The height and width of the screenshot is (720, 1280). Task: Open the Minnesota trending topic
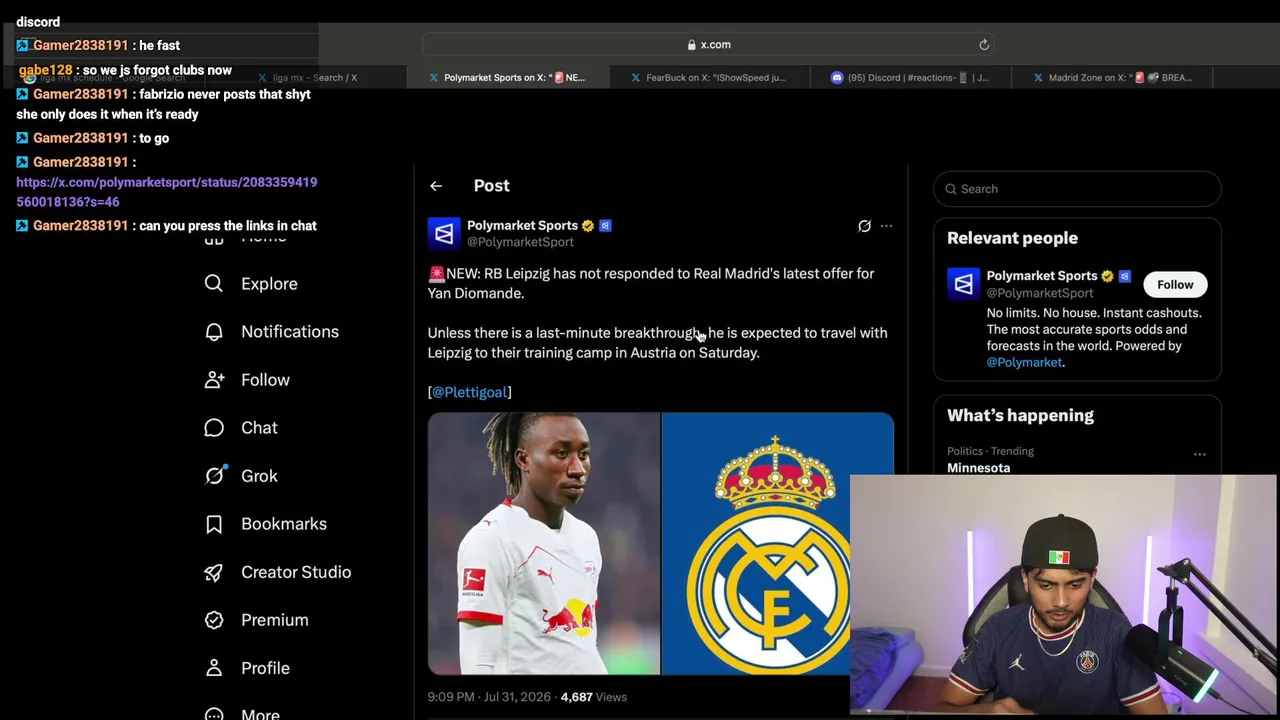(x=979, y=468)
